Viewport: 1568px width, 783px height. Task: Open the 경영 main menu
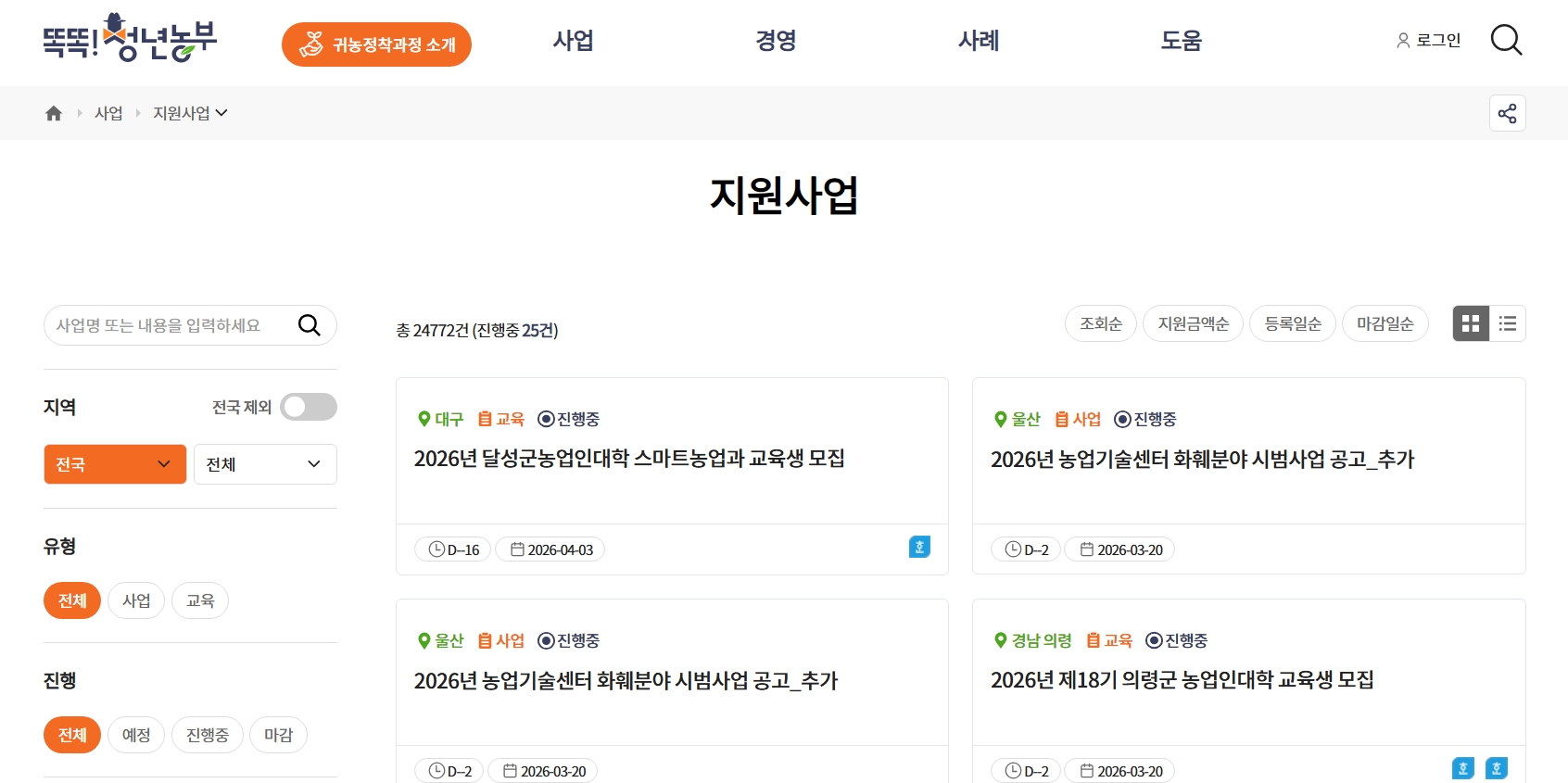point(776,41)
